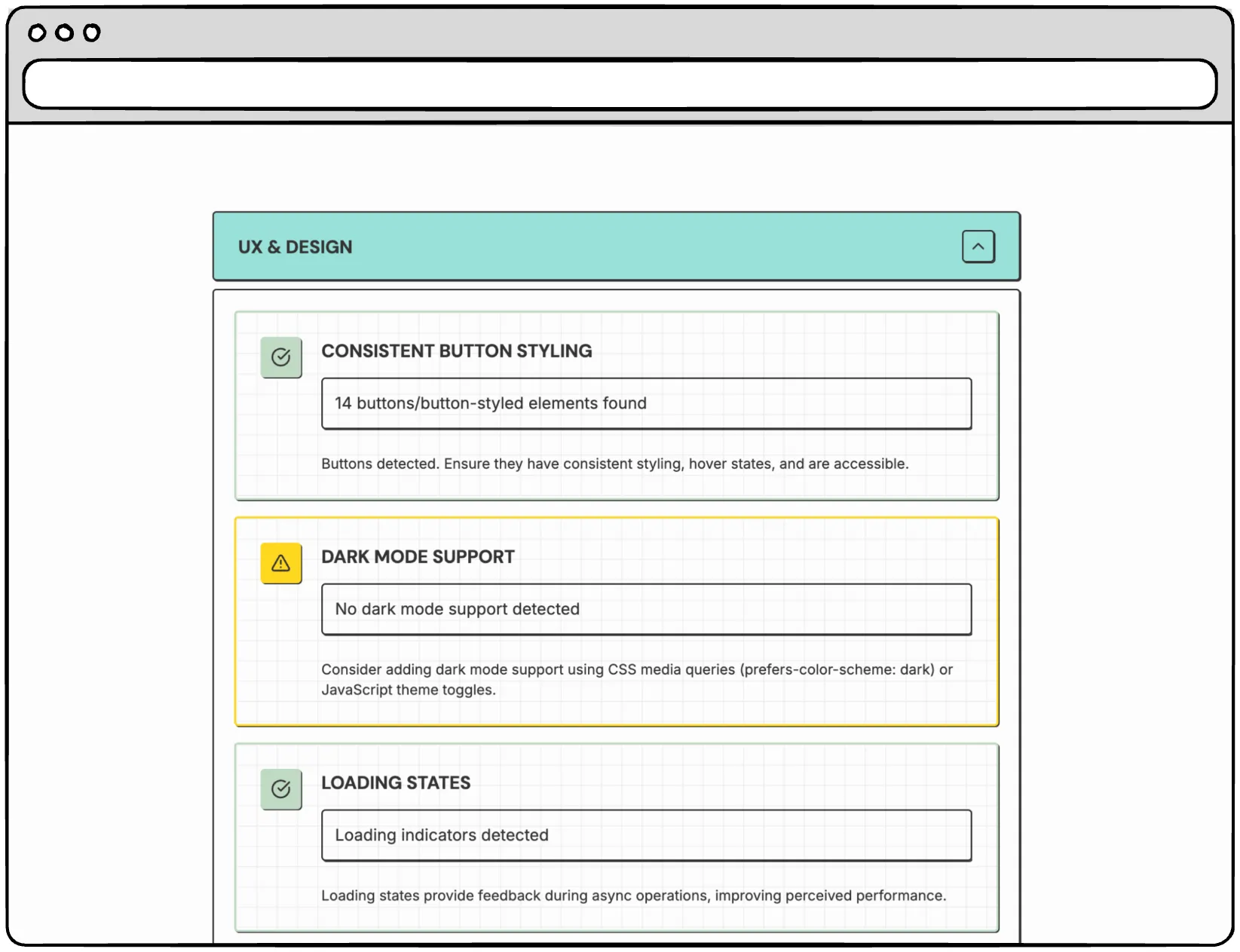The image size is (1240, 952).
Task: Collapse the UX & Design section chevron
Action: pos(978,246)
